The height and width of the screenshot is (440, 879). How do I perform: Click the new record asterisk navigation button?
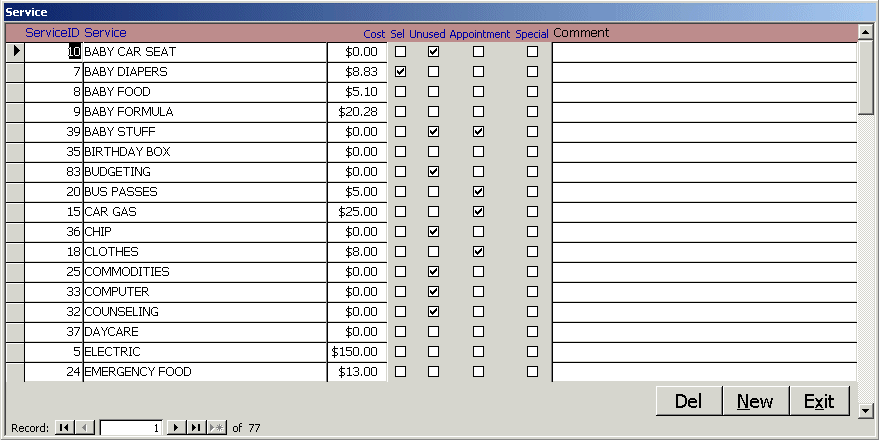(216, 428)
